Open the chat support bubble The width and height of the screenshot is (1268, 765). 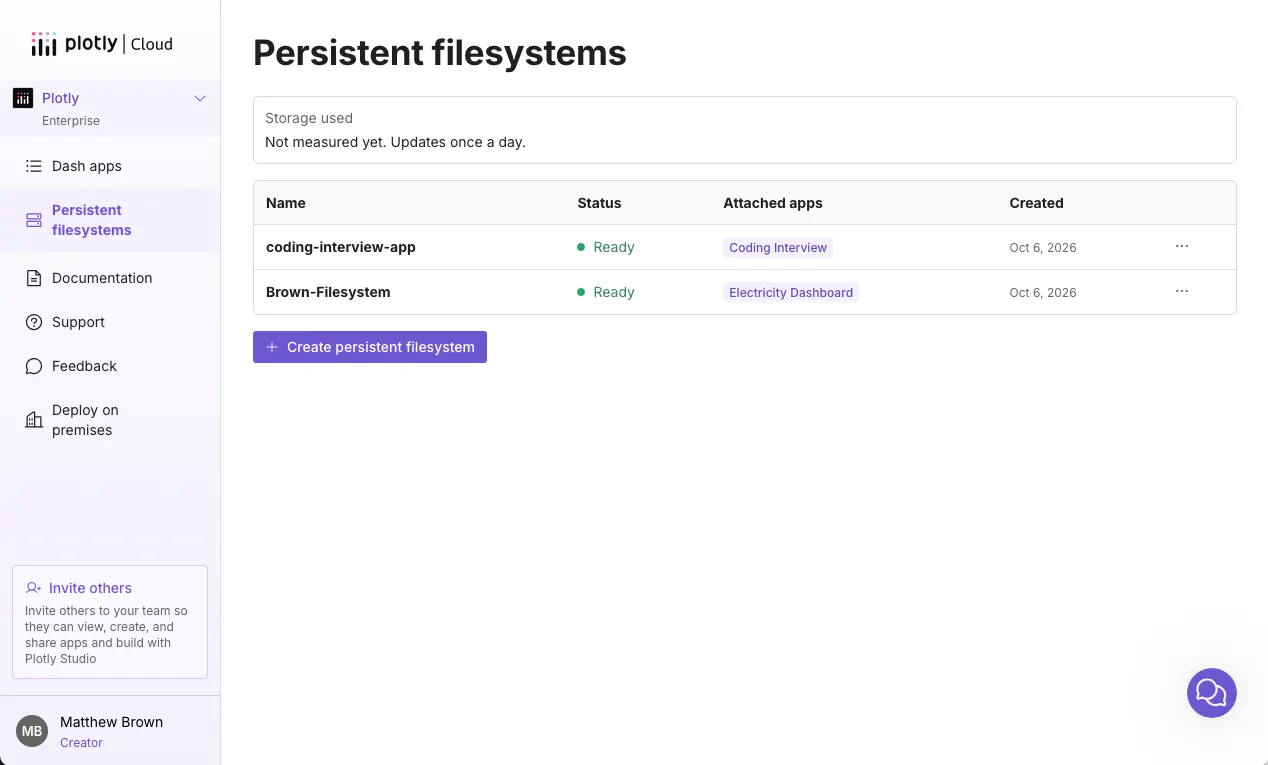pos(1212,693)
